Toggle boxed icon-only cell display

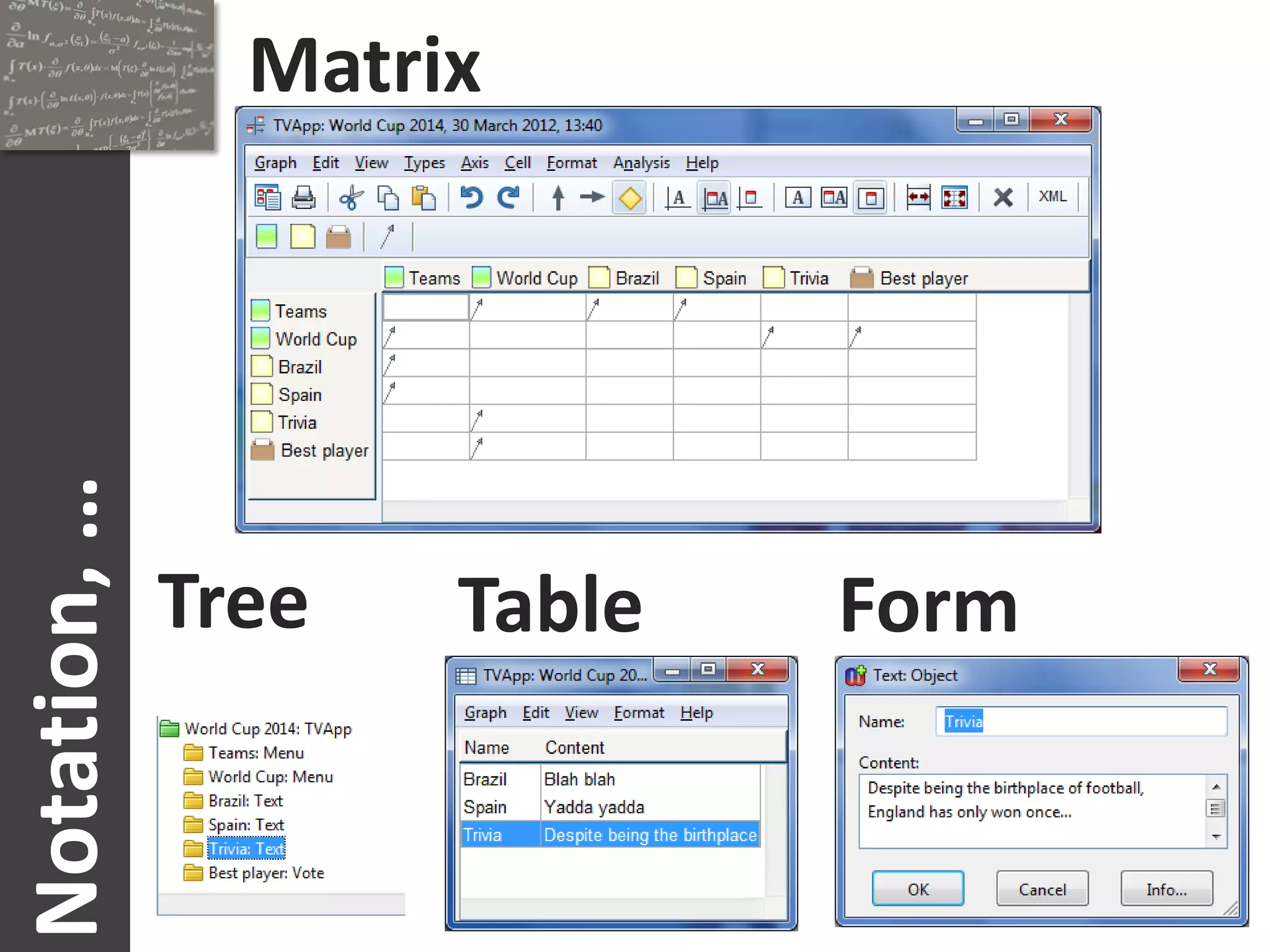pyautogui.click(x=871, y=198)
